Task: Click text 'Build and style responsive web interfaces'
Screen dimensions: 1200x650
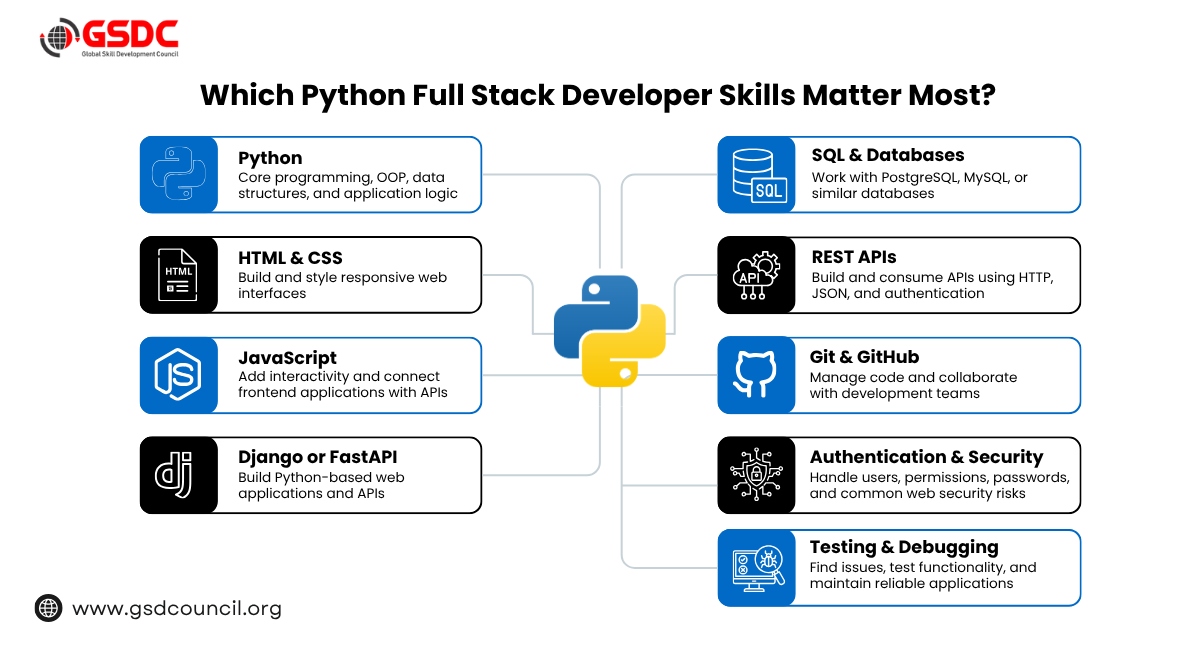Action: coord(343,285)
